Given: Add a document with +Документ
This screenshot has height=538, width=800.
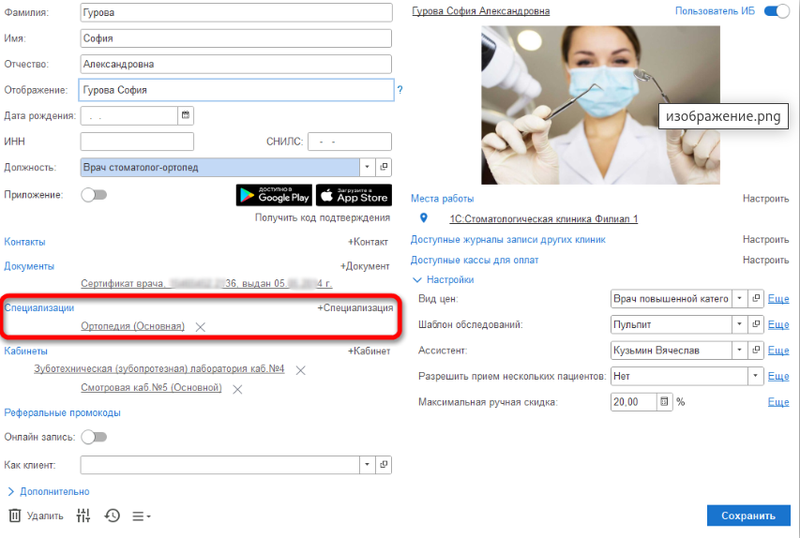Looking at the screenshot, I should pos(365,266).
